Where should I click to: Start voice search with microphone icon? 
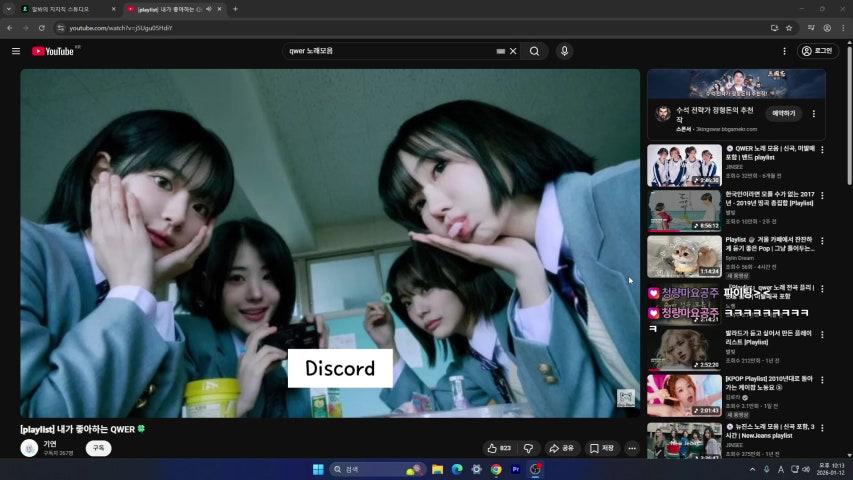564,51
